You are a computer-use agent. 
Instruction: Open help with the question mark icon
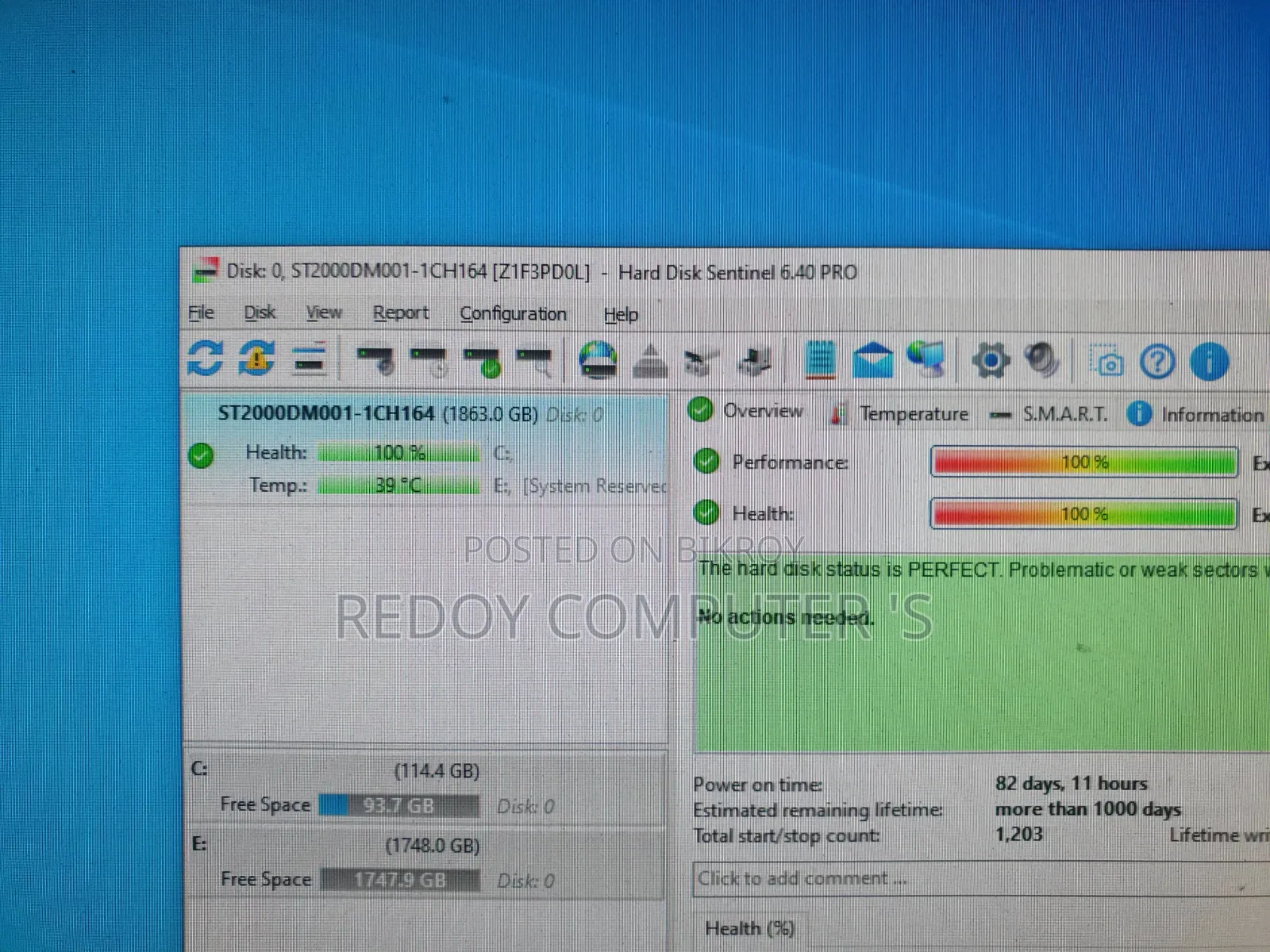coord(1157,362)
